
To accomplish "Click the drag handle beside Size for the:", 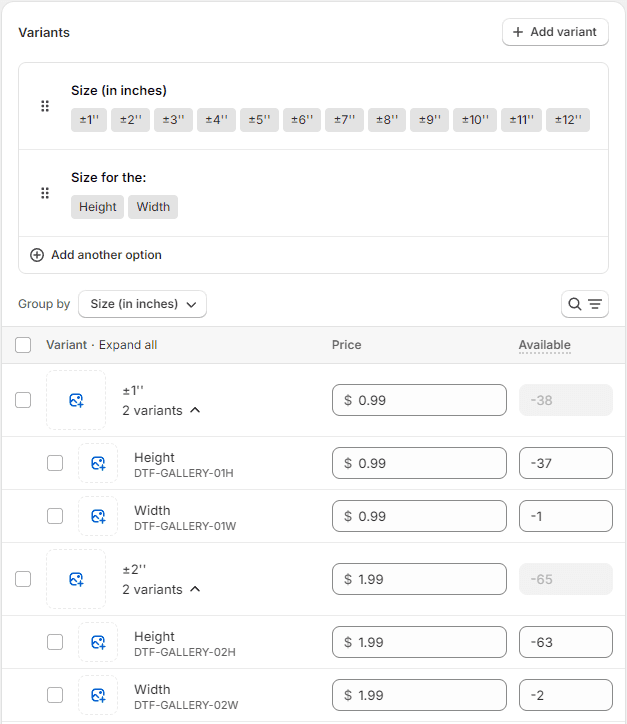I will click(45, 193).
